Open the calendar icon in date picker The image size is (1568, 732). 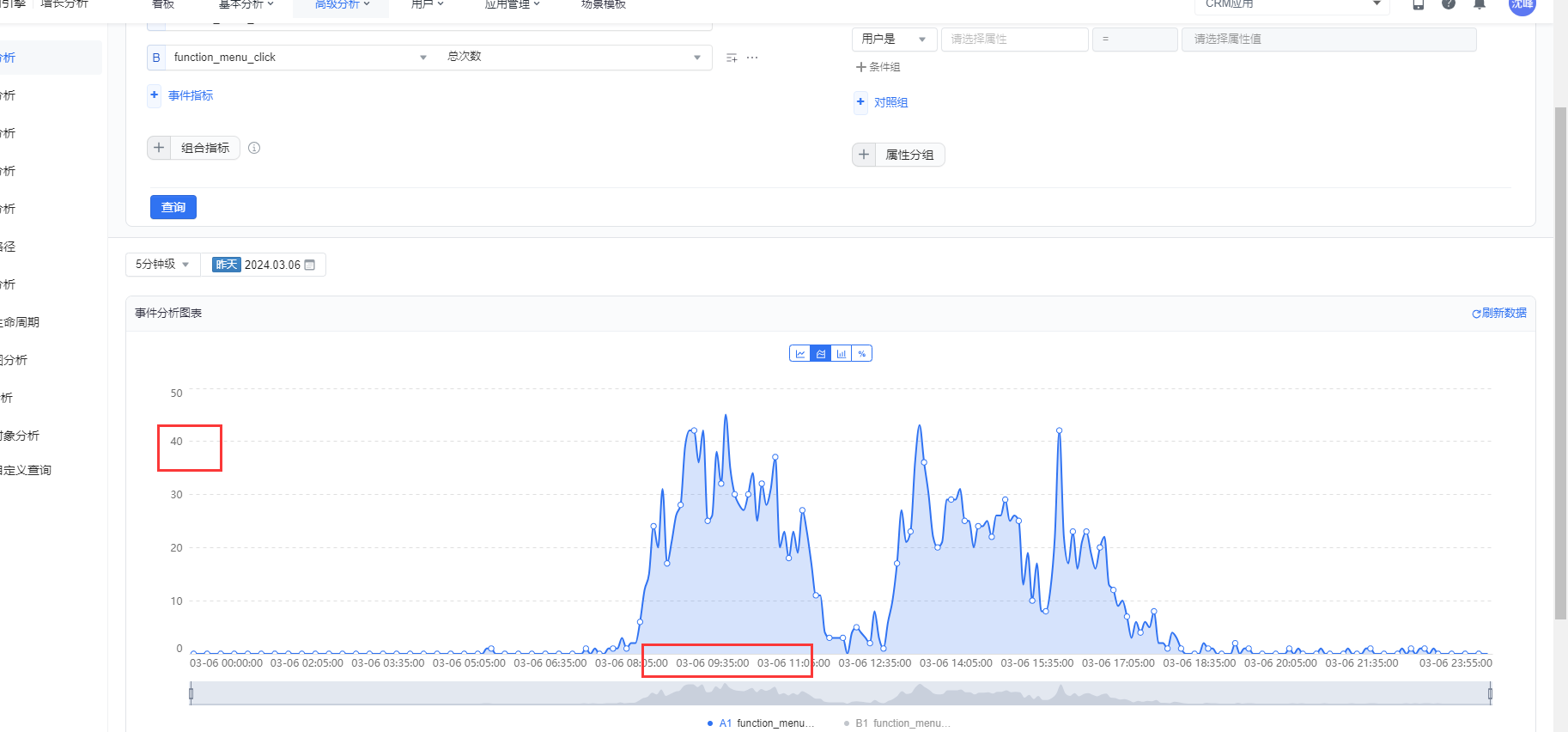pyautogui.click(x=310, y=265)
